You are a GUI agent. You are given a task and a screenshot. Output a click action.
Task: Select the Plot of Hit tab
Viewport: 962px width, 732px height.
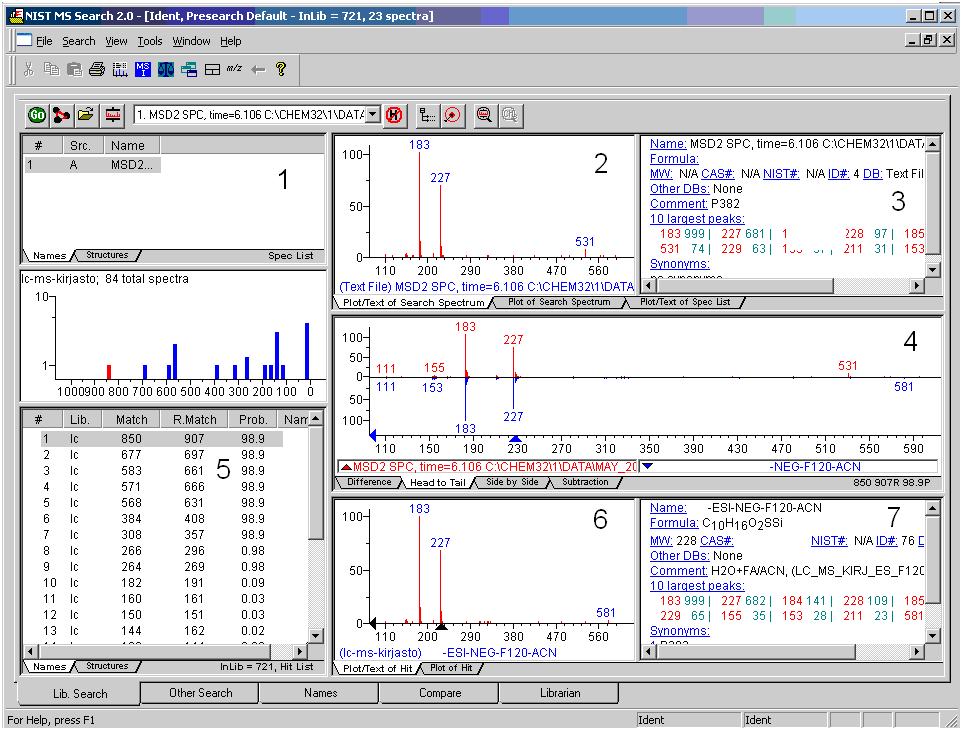pos(451,668)
